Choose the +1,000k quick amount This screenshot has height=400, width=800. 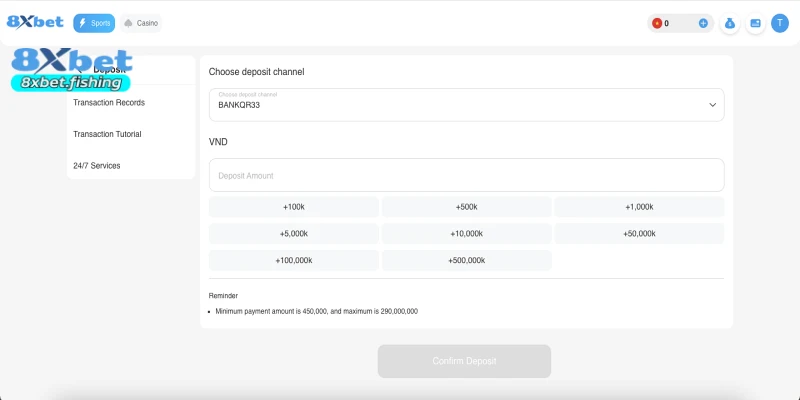coord(639,207)
